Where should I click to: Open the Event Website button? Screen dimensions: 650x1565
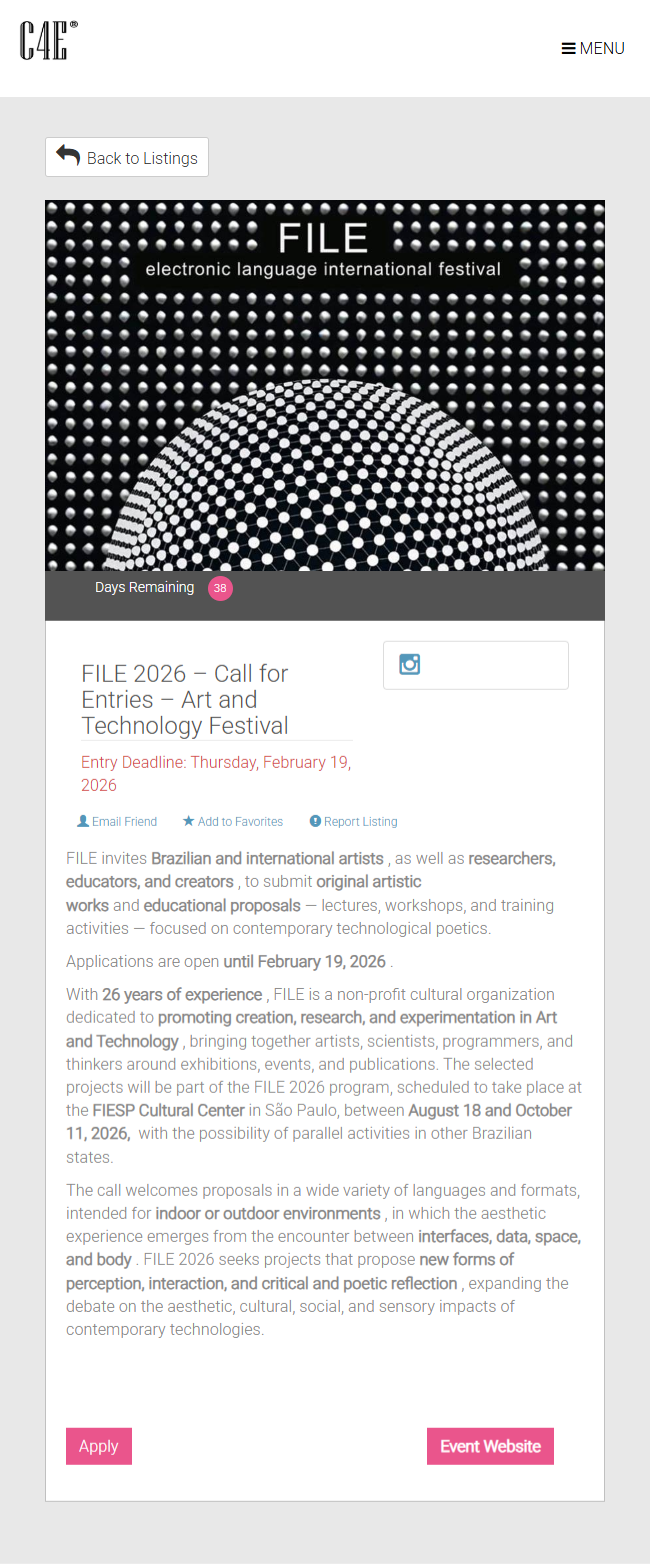[490, 1446]
